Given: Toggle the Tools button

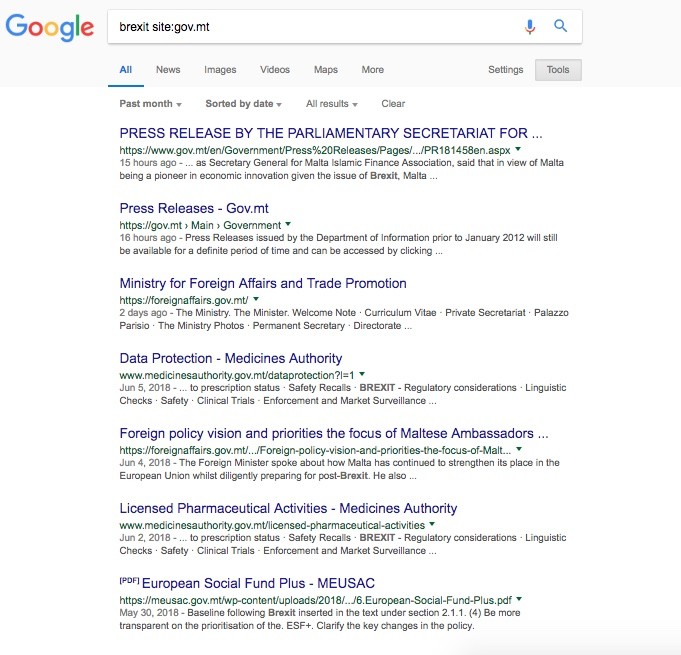Looking at the screenshot, I should [559, 70].
